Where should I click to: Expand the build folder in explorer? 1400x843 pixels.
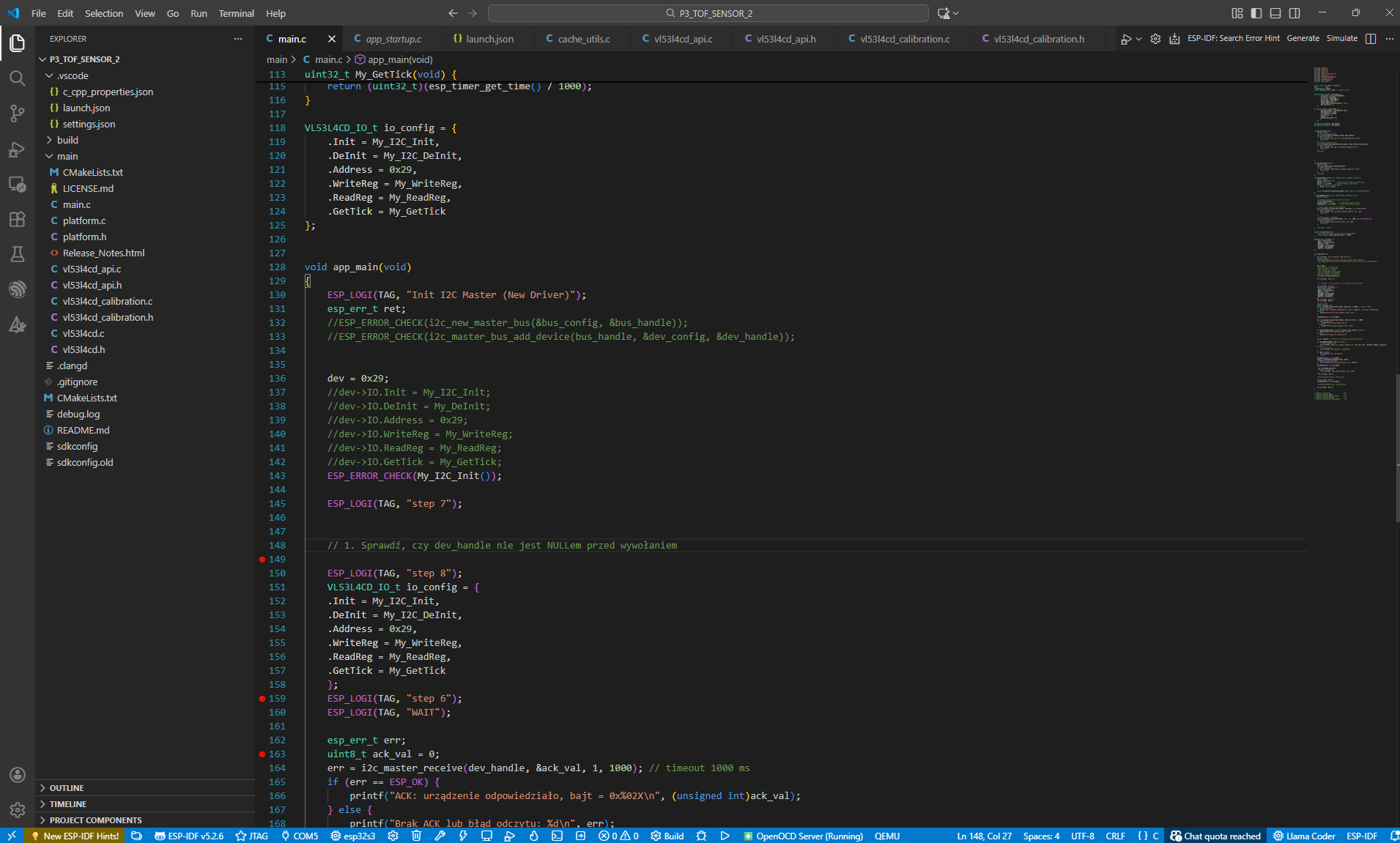point(67,140)
